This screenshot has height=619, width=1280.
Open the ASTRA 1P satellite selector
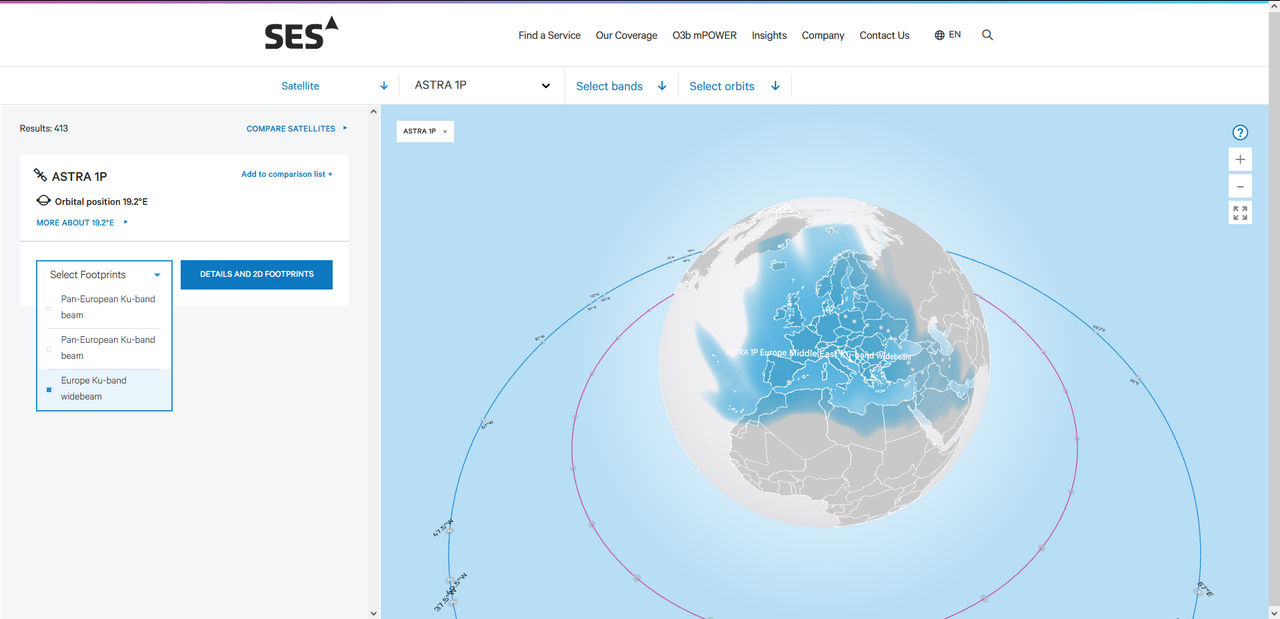[482, 86]
